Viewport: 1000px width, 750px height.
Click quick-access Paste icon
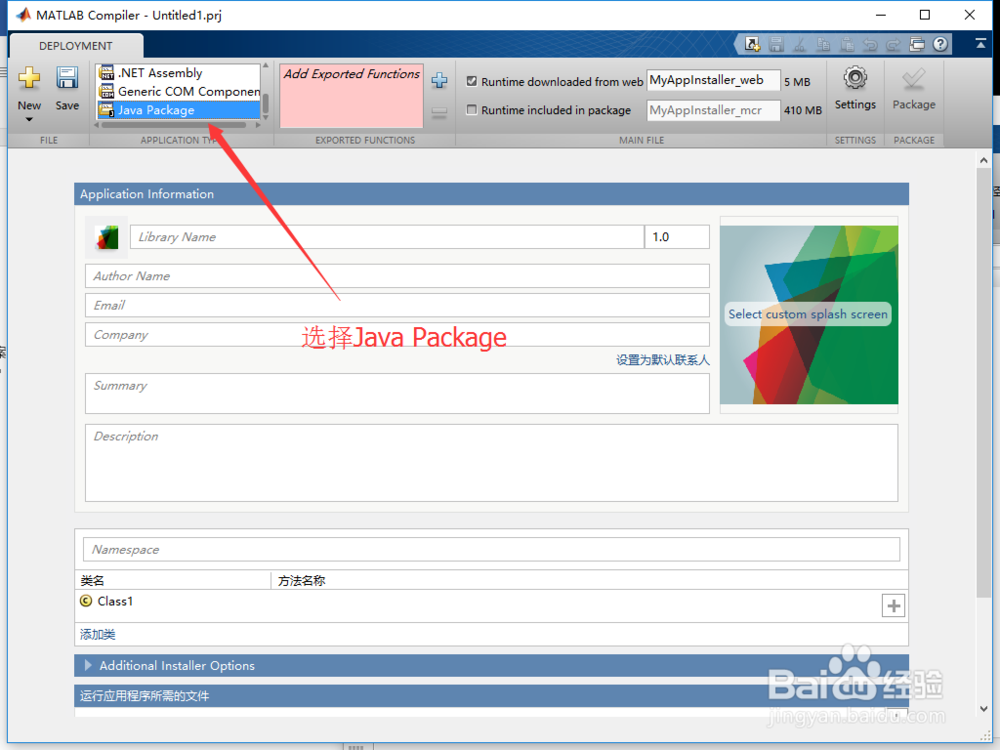pos(847,44)
